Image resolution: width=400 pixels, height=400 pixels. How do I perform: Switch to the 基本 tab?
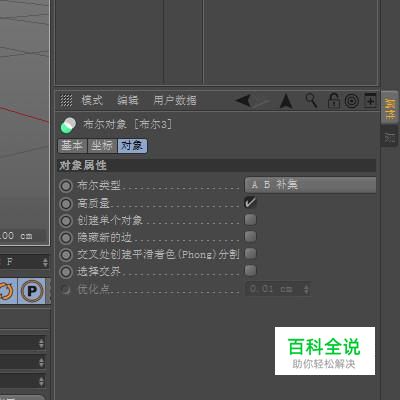(72, 146)
